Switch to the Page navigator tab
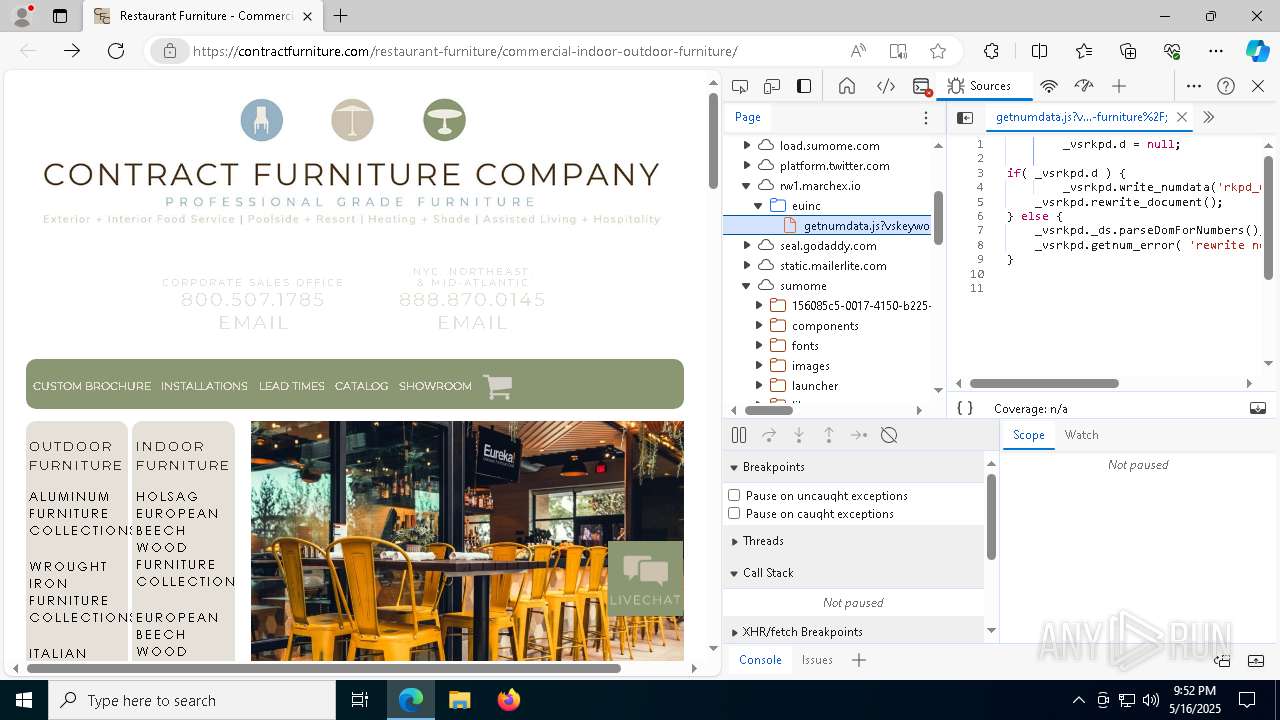Viewport: 1280px width, 720px height. tap(748, 117)
